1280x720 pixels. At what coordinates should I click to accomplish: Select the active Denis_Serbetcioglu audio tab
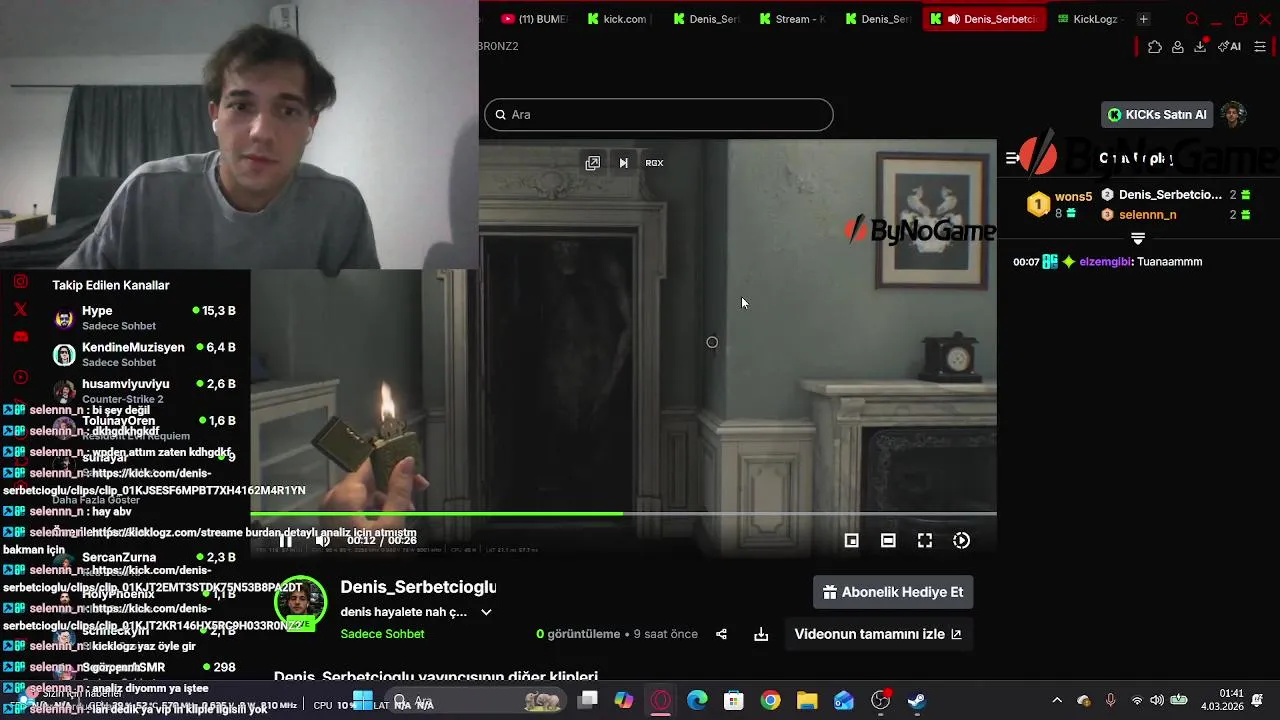click(x=984, y=19)
